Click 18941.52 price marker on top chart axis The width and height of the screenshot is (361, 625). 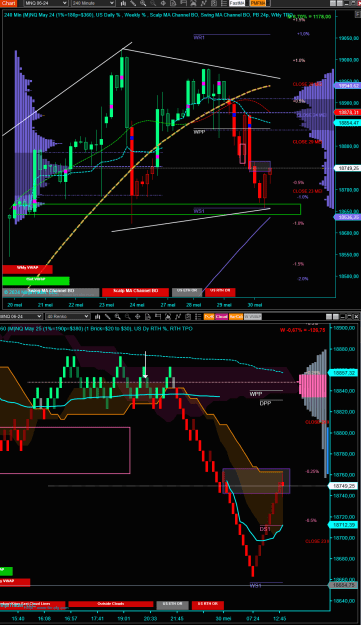[348, 86]
